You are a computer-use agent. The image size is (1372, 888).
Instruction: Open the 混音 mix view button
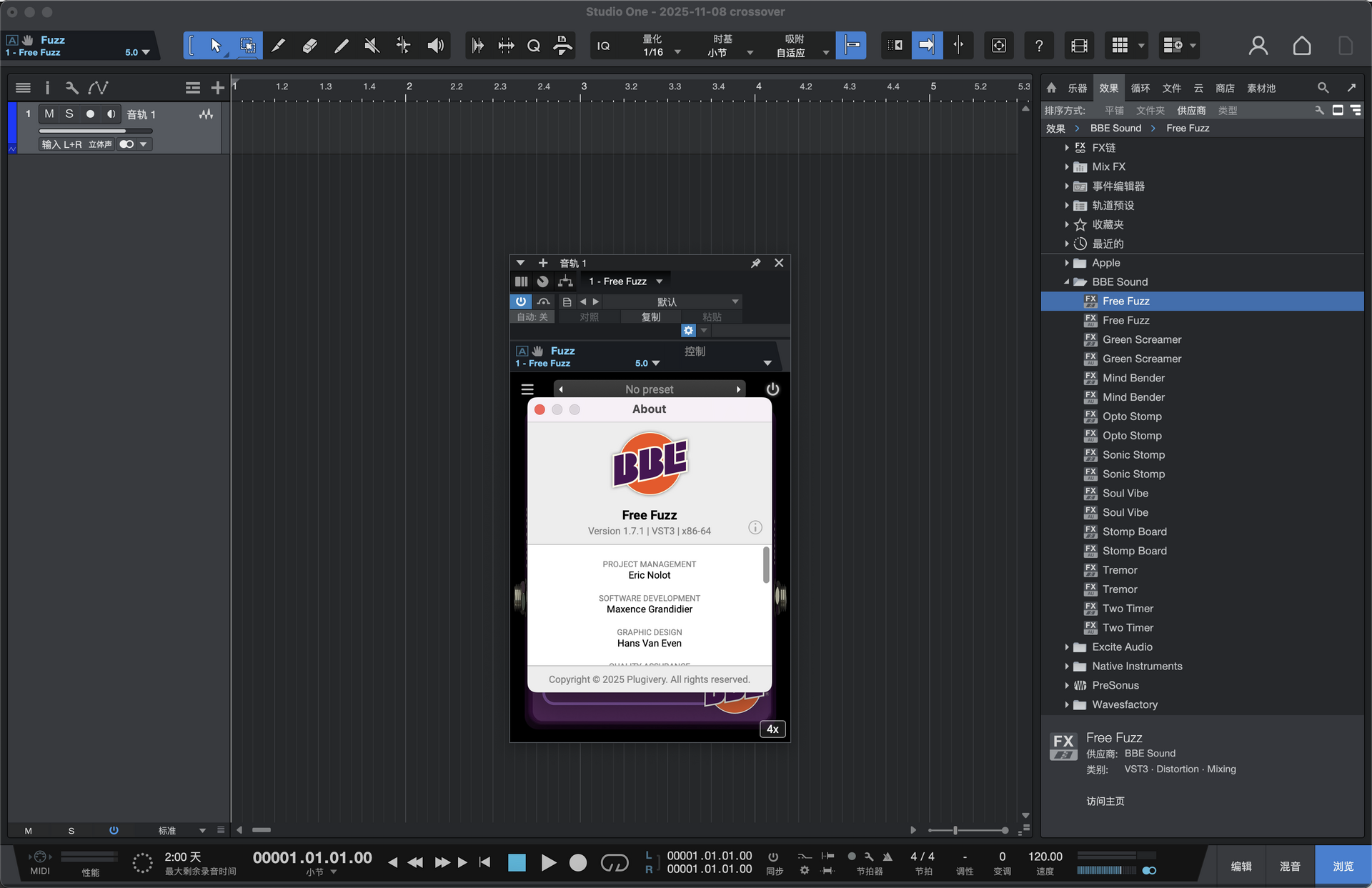1290,866
